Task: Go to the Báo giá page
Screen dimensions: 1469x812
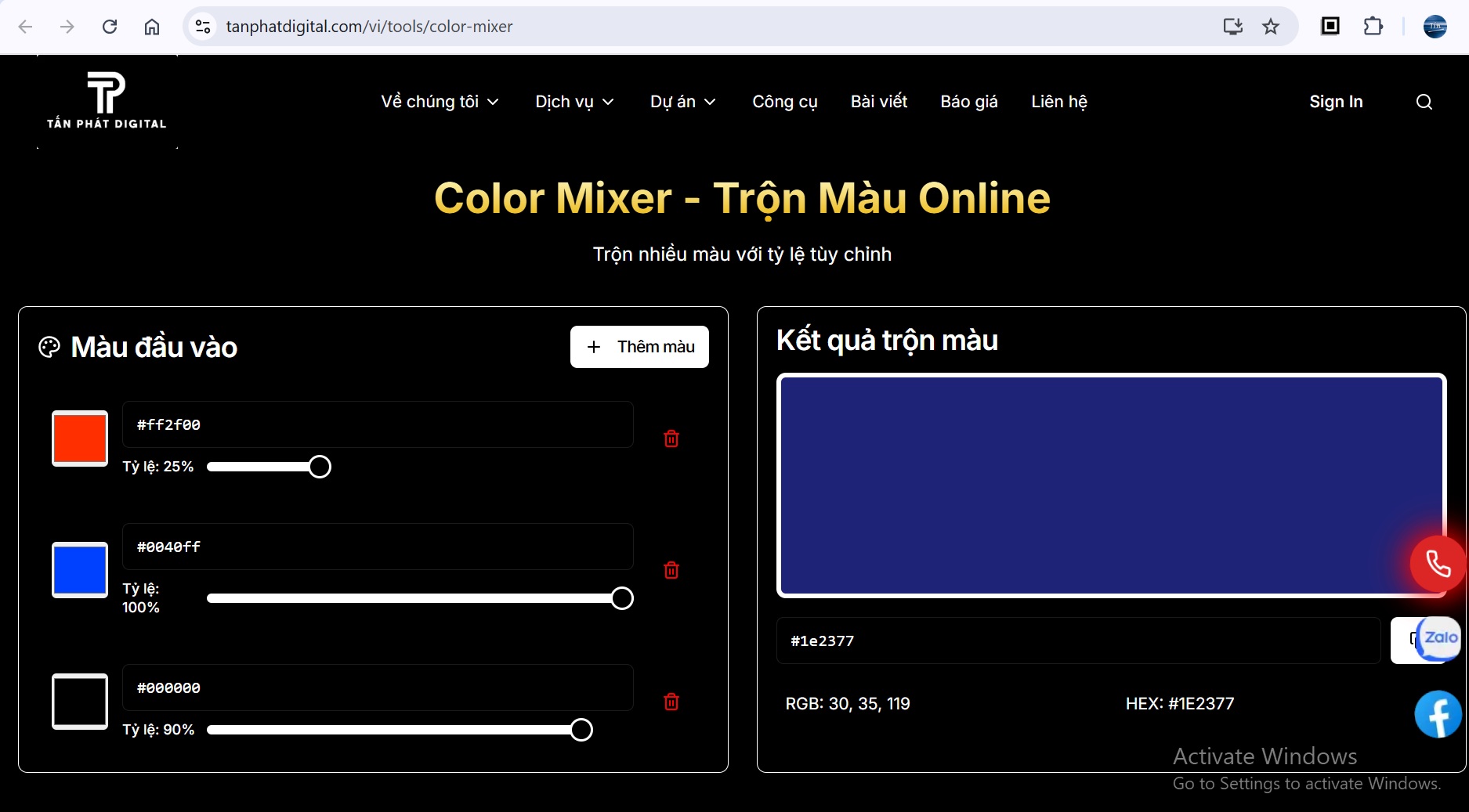Action: [x=968, y=102]
